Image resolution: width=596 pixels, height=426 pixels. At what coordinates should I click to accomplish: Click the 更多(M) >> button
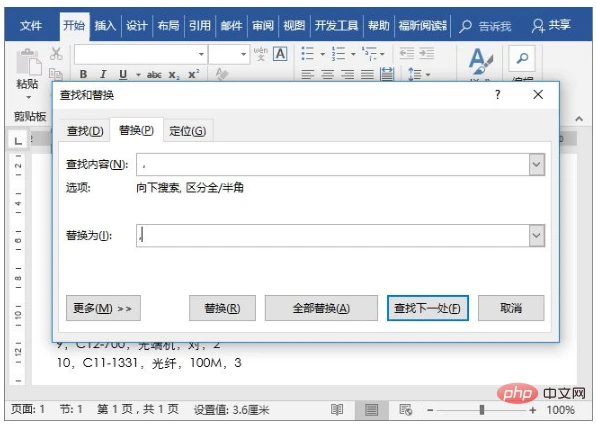(103, 308)
